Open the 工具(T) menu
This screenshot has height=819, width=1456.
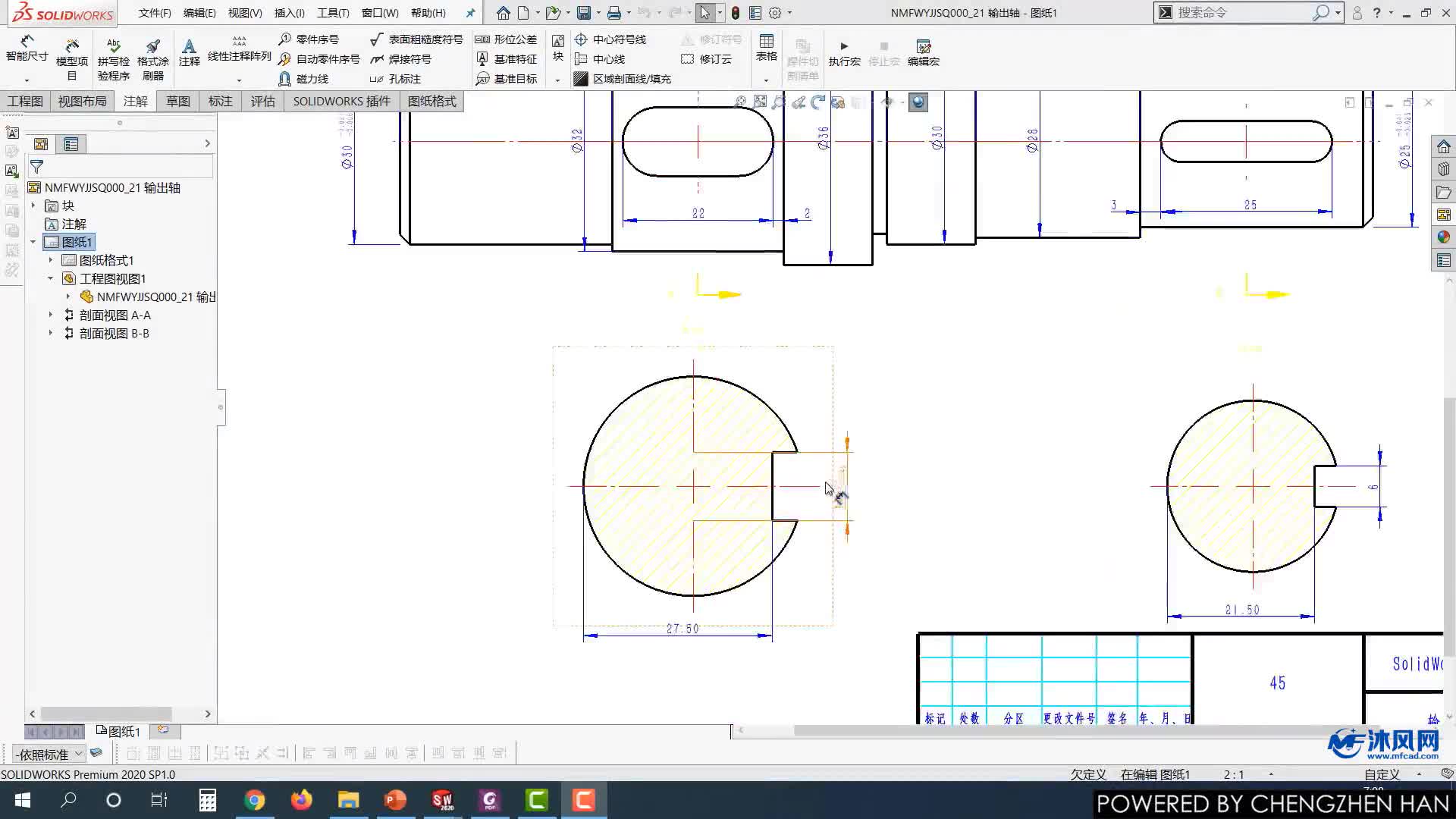coord(333,13)
